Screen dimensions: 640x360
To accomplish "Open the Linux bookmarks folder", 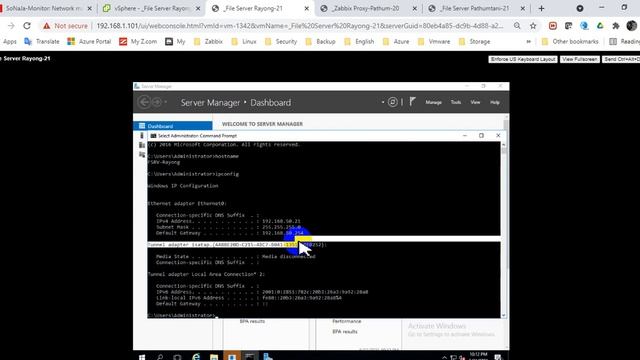I will pos(244,42).
